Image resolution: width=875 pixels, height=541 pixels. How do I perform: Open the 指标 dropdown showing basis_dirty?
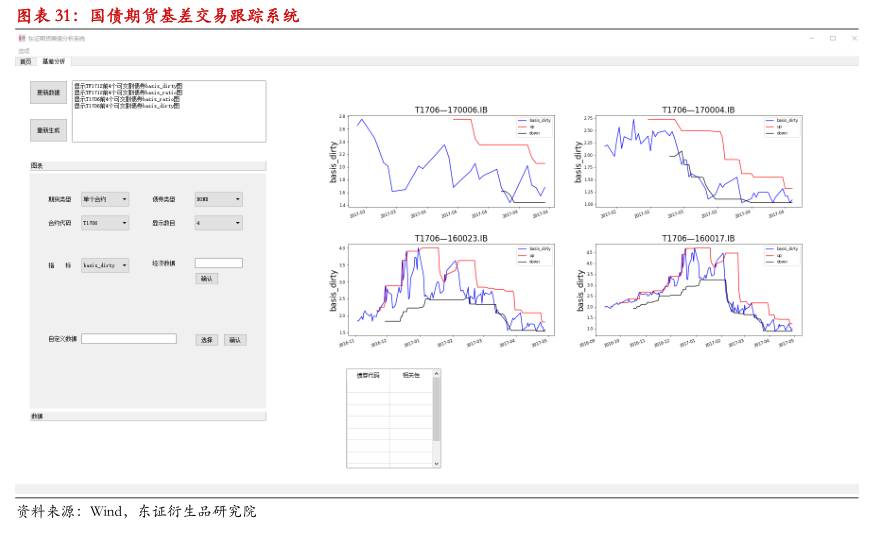click(105, 265)
